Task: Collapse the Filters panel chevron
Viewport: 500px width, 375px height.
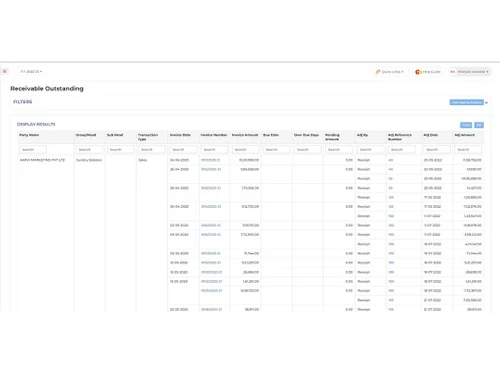Action: click(486, 102)
